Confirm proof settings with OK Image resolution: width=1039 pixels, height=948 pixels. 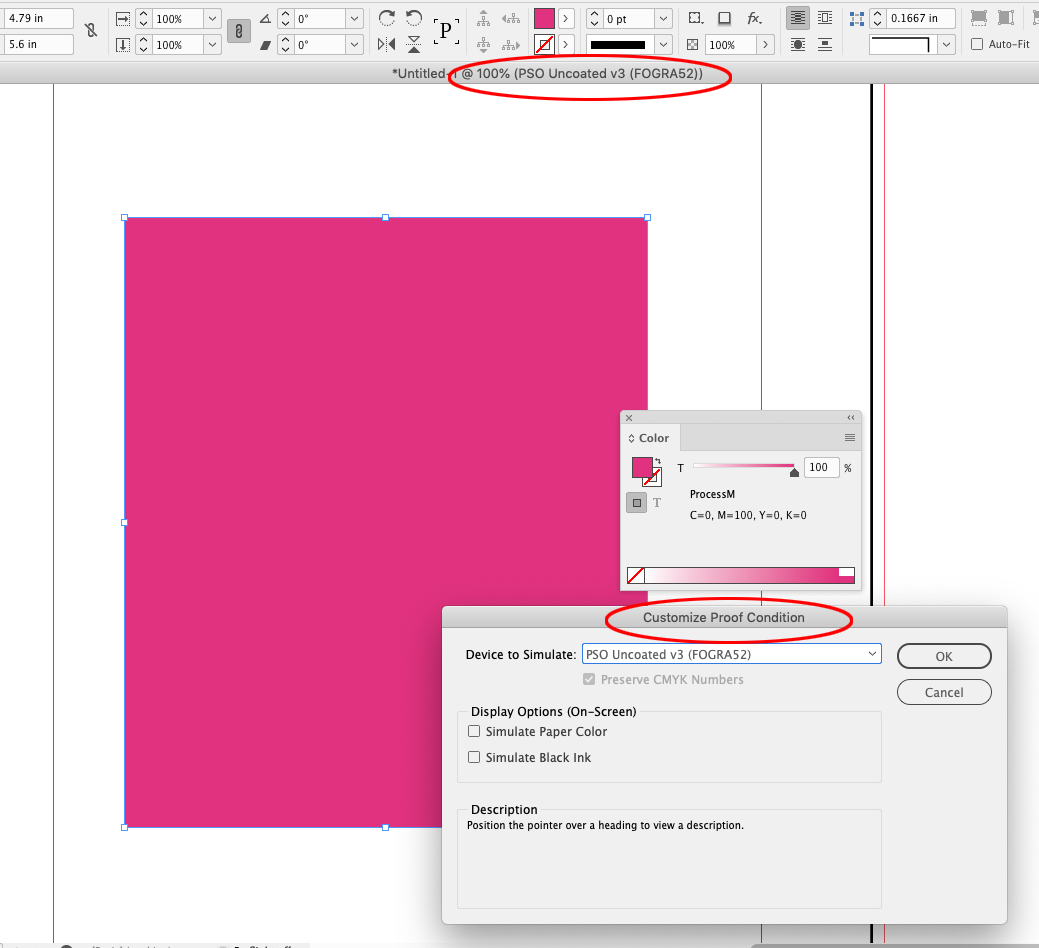tap(943, 656)
